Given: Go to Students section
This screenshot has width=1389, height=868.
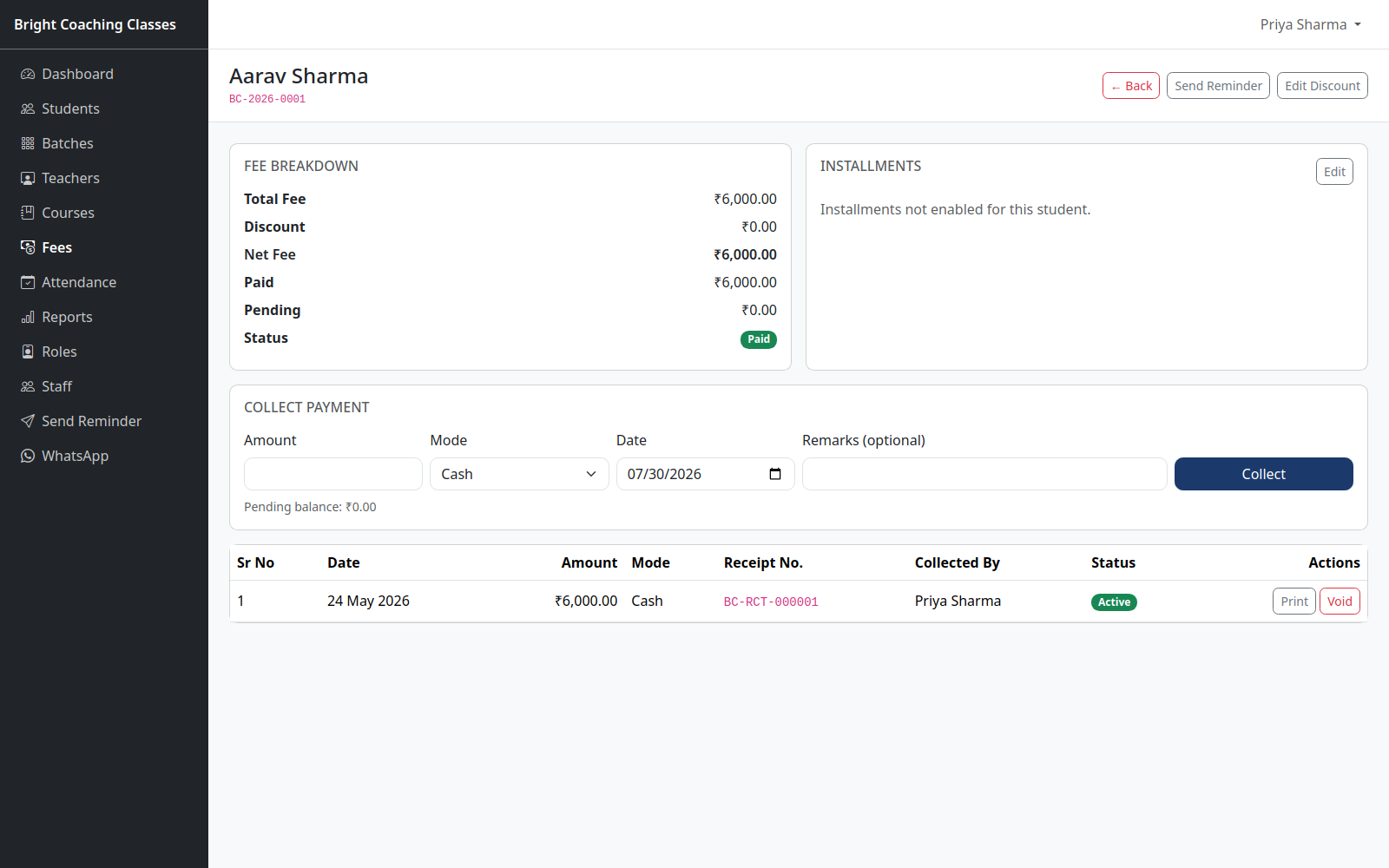Looking at the screenshot, I should click(104, 108).
